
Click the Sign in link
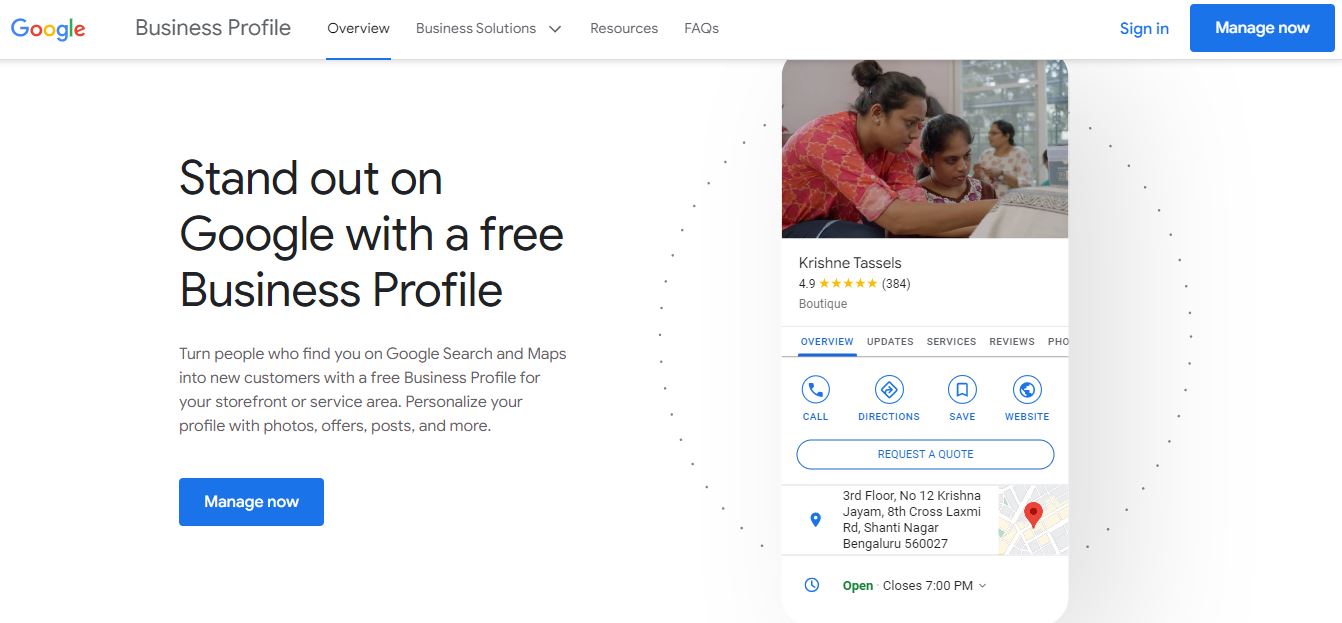pyautogui.click(x=1144, y=28)
